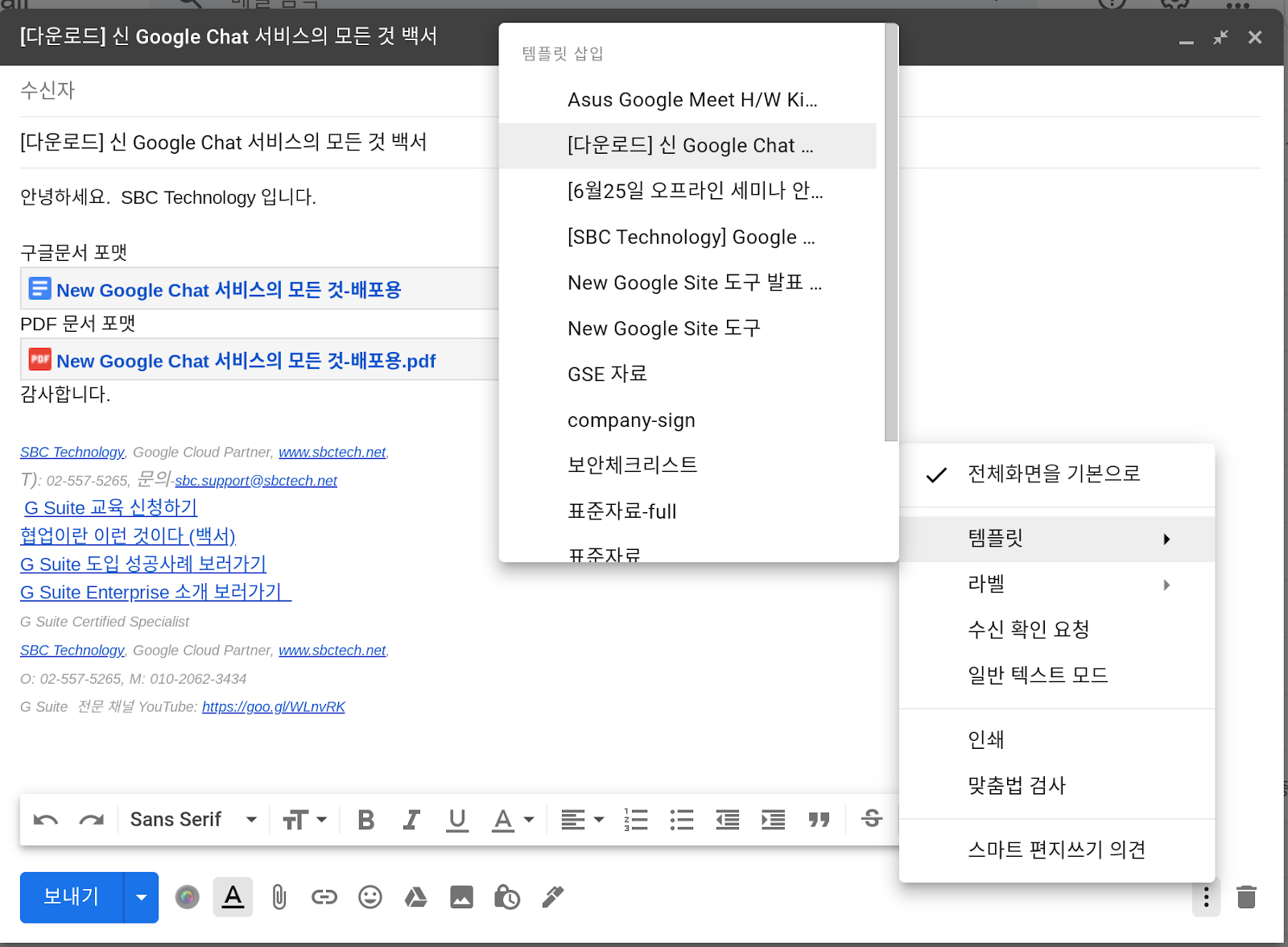The width and height of the screenshot is (1288, 947).
Task: Insert signature with the pen icon
Action: (x=553, y=896)
